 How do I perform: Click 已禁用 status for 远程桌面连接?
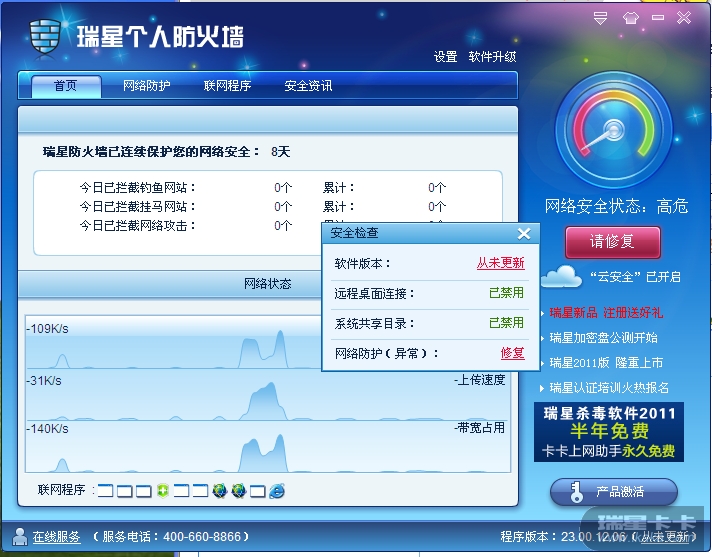pyautogui.click(x=506, y=293)
